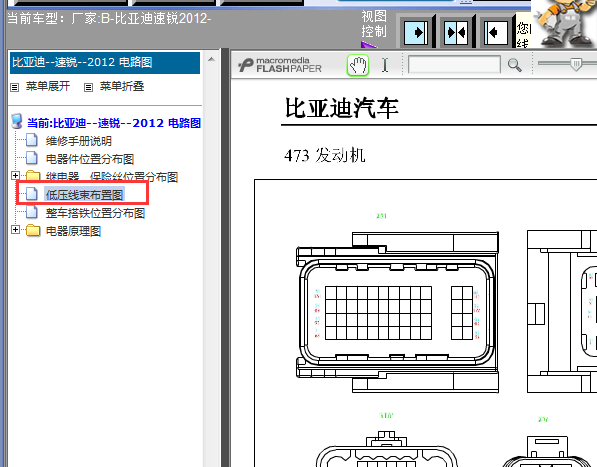The image size is (597, 467).
Task: Click the FlashPaper zoom slider handle
Action: [x=576, y=64]
